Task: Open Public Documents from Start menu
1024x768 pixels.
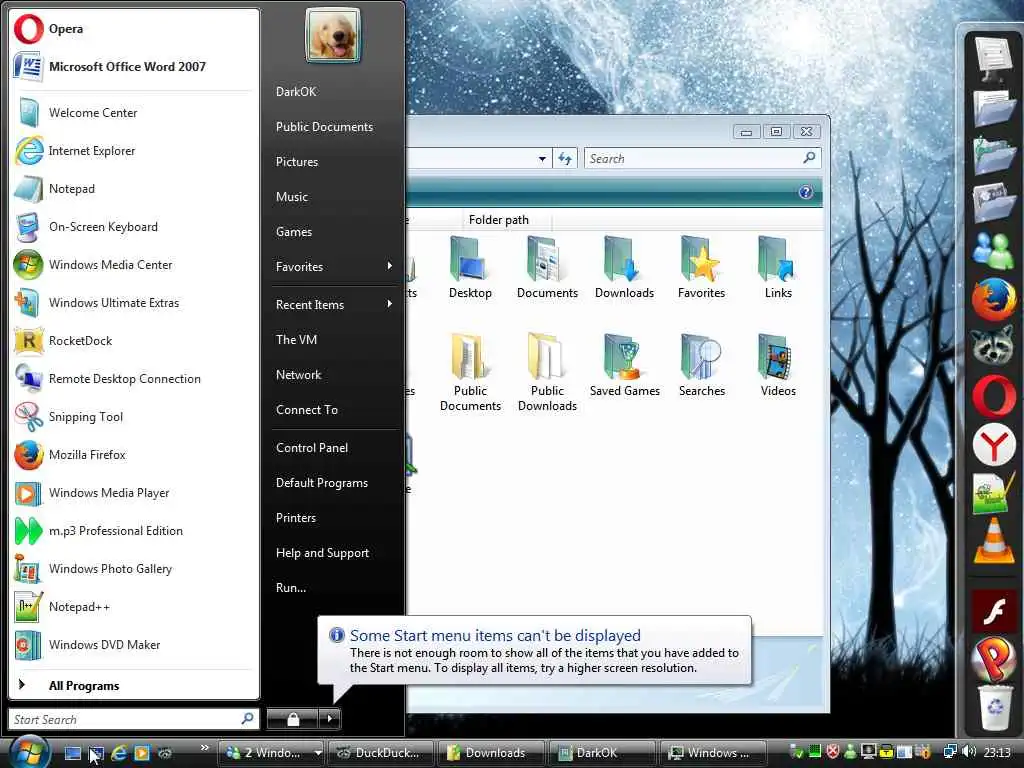Action: [324, 127]
